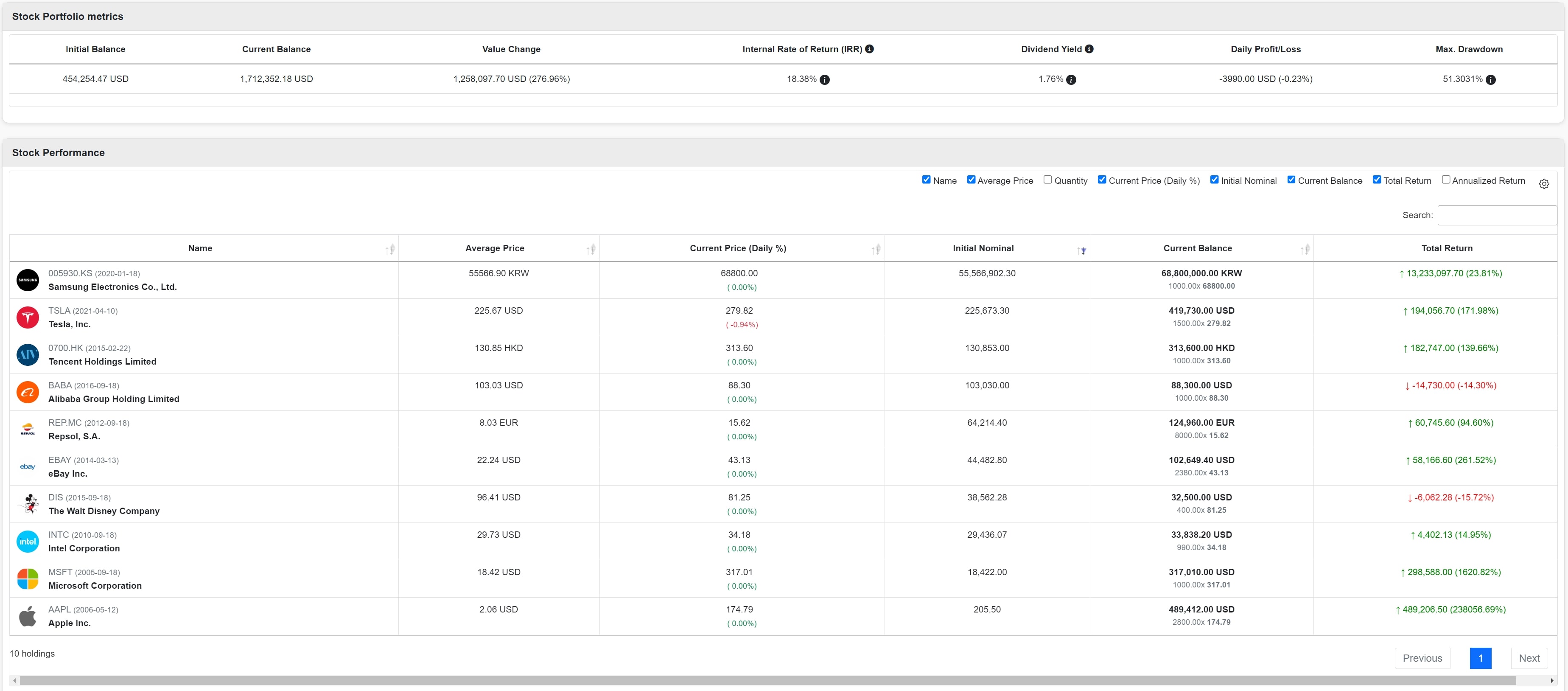Click the Microsoft logo icon

(x=28, y=579)
